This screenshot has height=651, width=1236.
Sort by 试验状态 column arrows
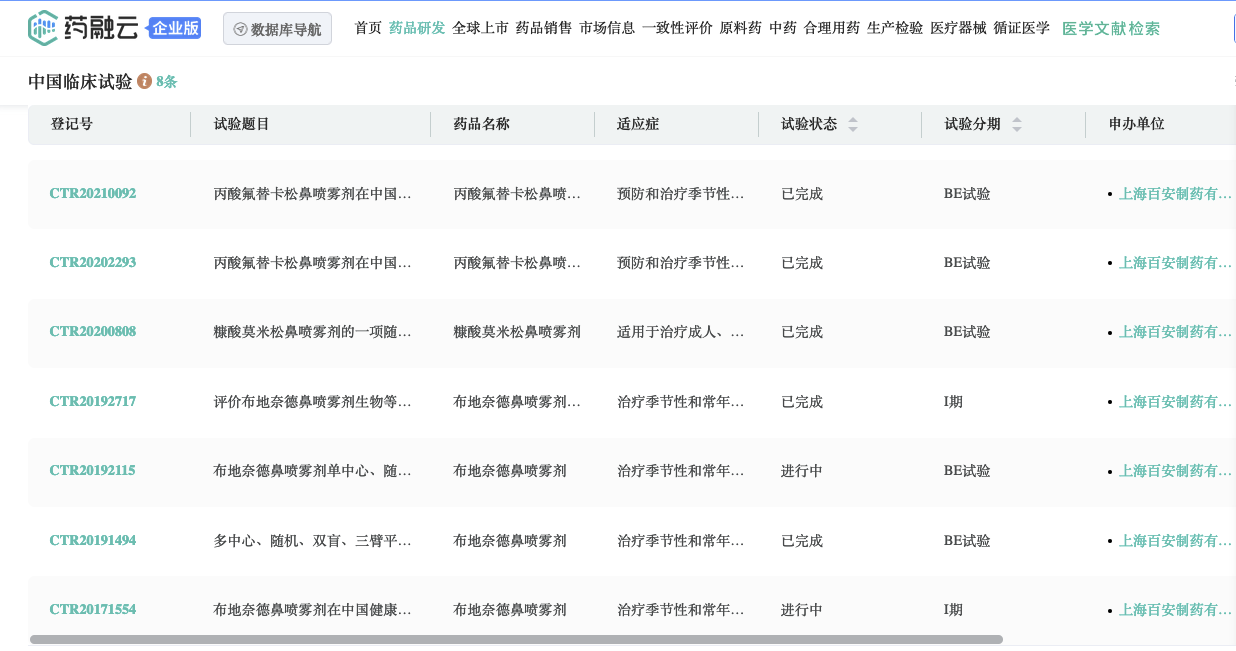pos(853,124)
